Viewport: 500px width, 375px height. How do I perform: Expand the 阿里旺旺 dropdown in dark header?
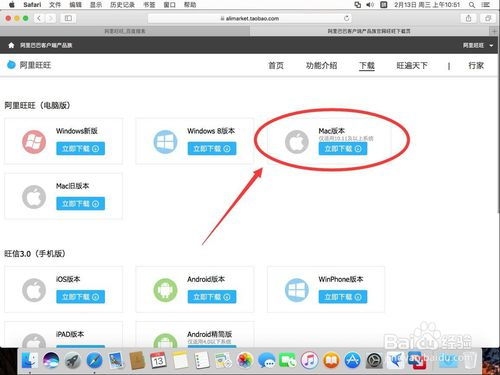[478, 45]
